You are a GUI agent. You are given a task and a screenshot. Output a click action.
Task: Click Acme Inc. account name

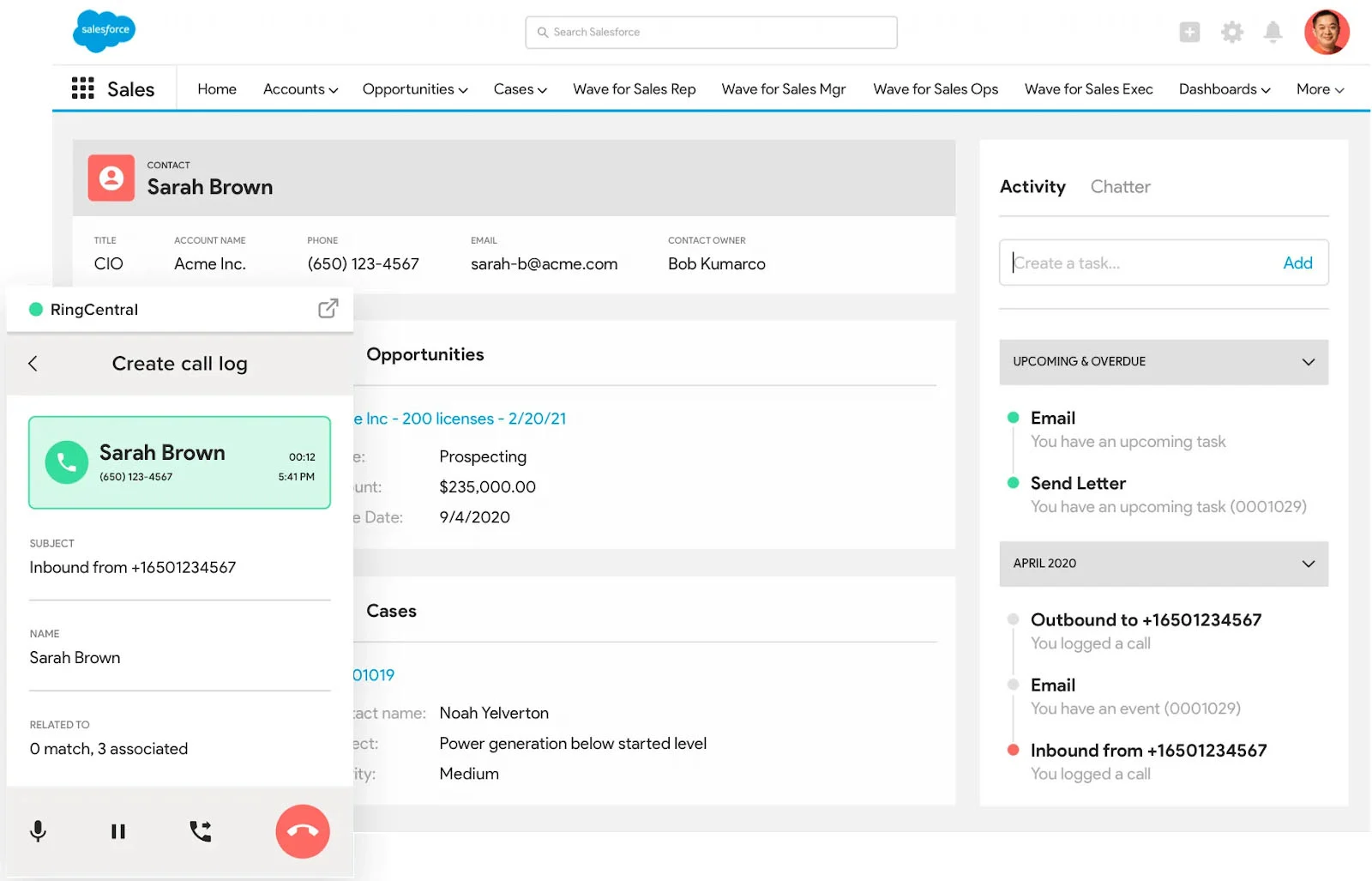(210, 264)
